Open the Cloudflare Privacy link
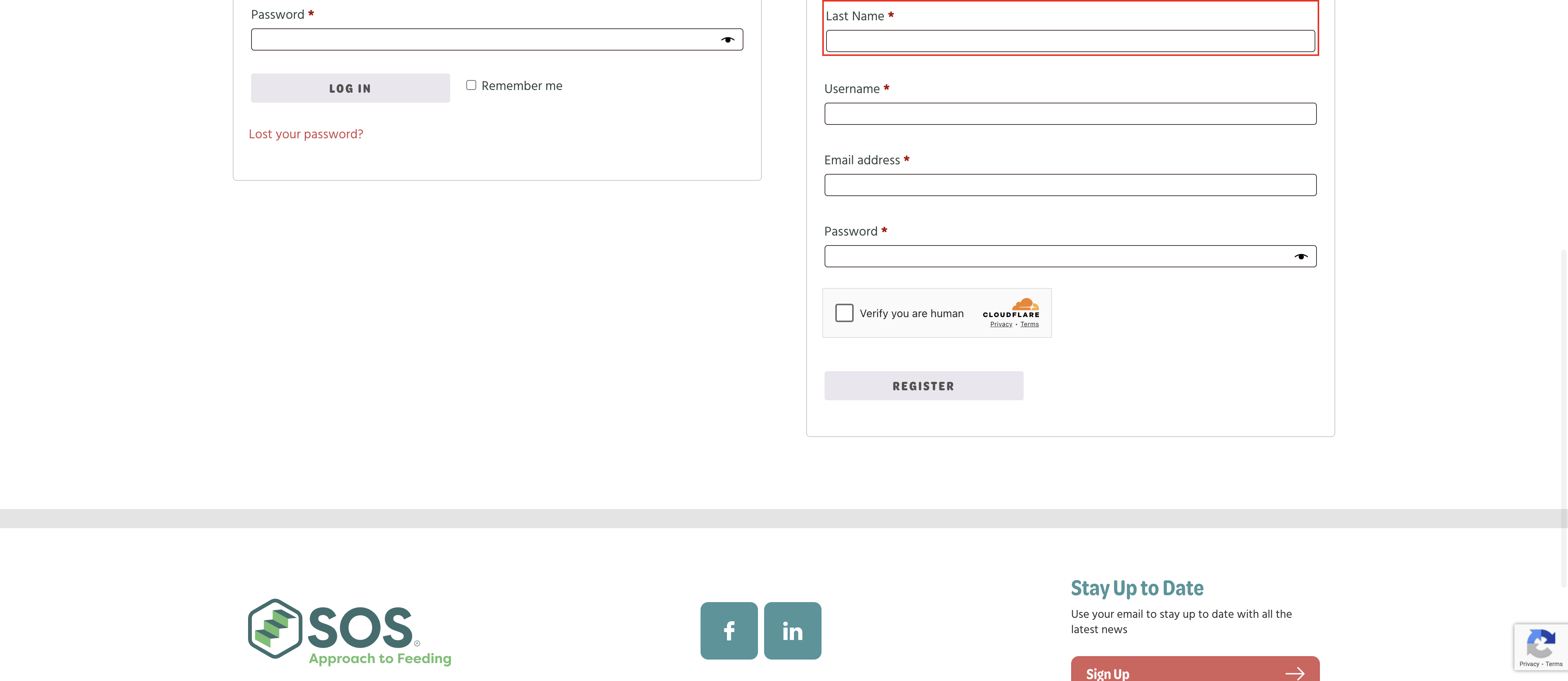The height and width of the screenshot is (681, 1568). tap(1001, 324)
